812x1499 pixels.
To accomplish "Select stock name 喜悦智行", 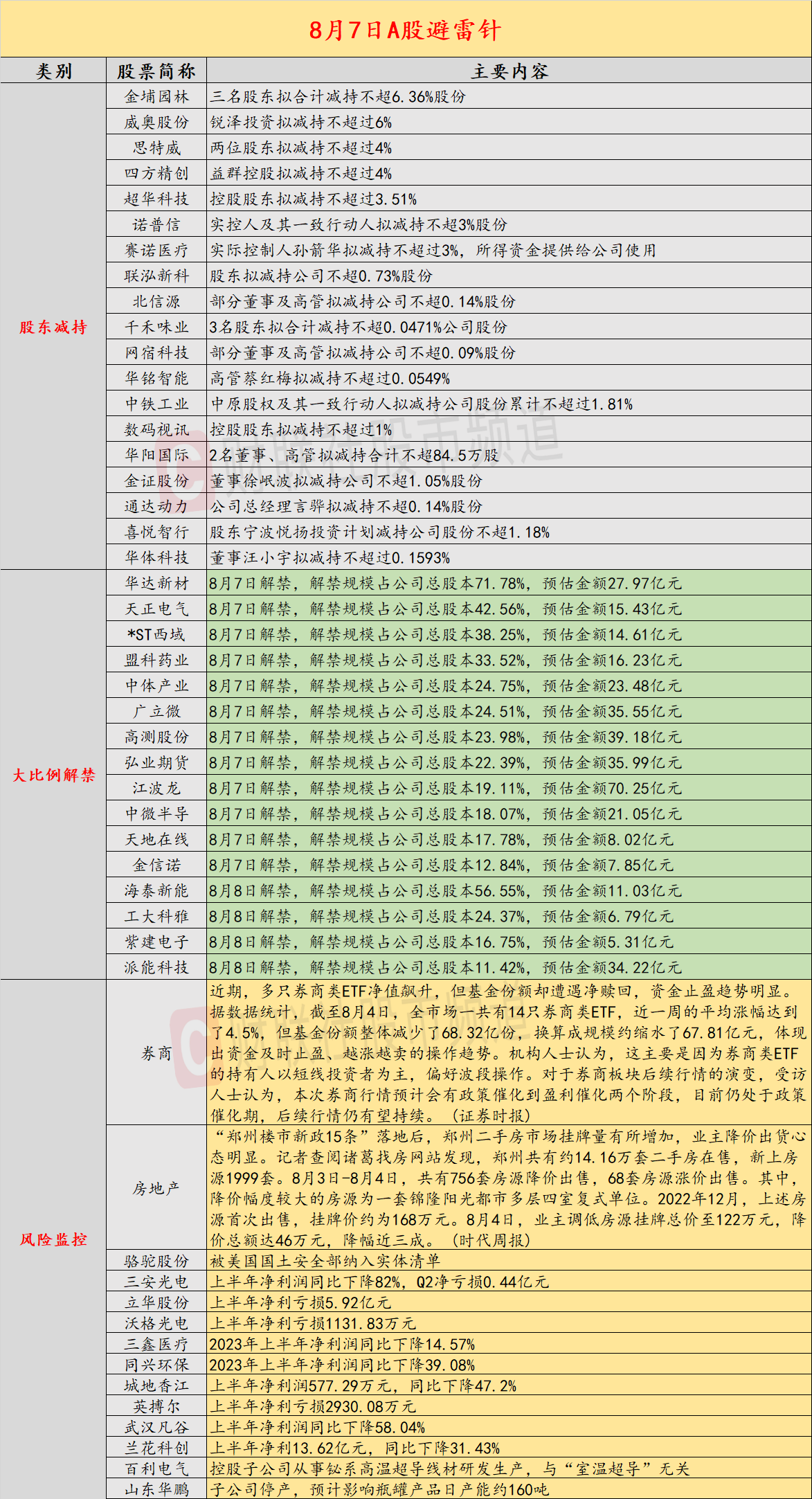I will point(156,532).
